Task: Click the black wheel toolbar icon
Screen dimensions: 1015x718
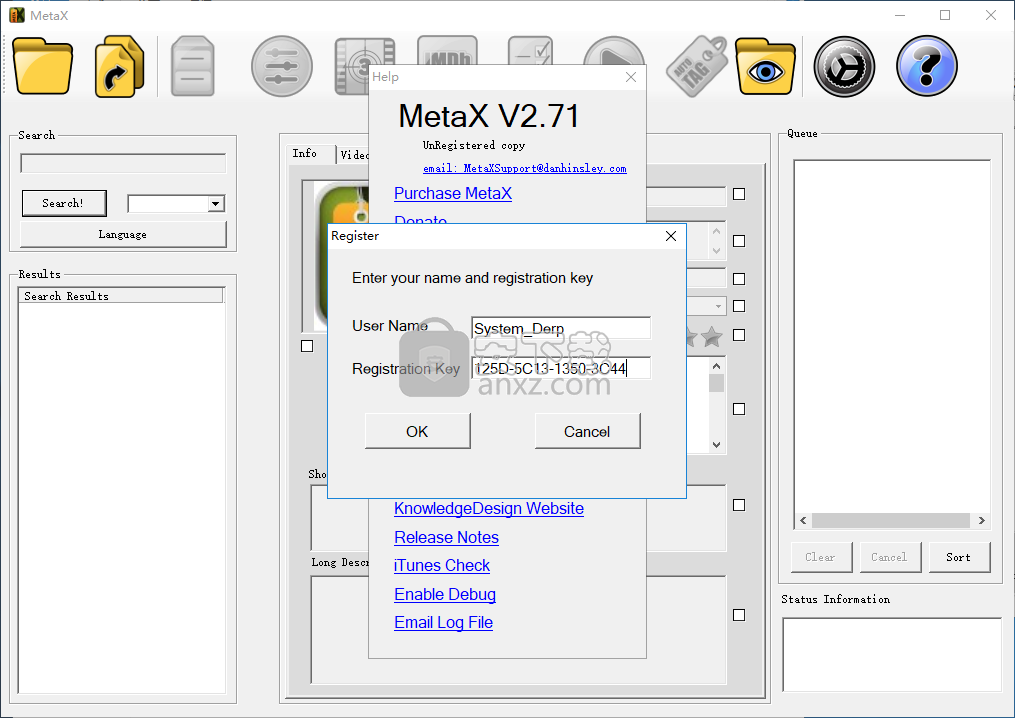Action: point(844,67)
